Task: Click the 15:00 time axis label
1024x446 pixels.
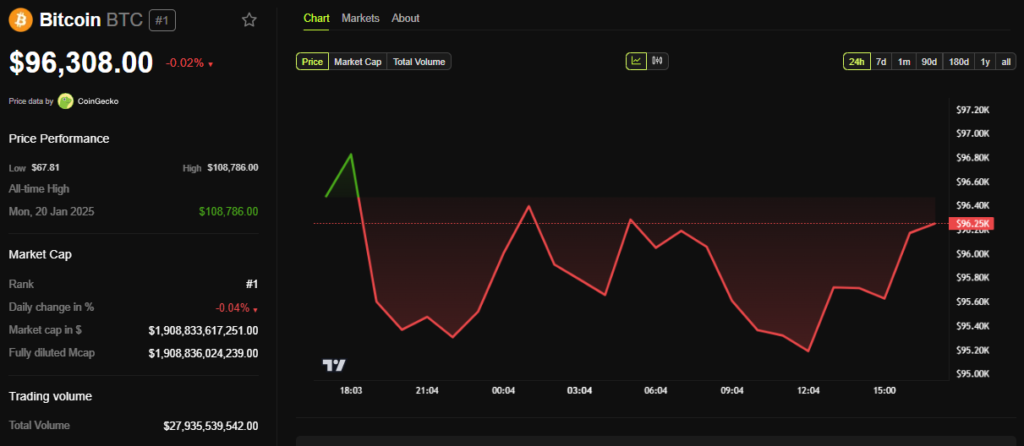Action: point(884,390)
